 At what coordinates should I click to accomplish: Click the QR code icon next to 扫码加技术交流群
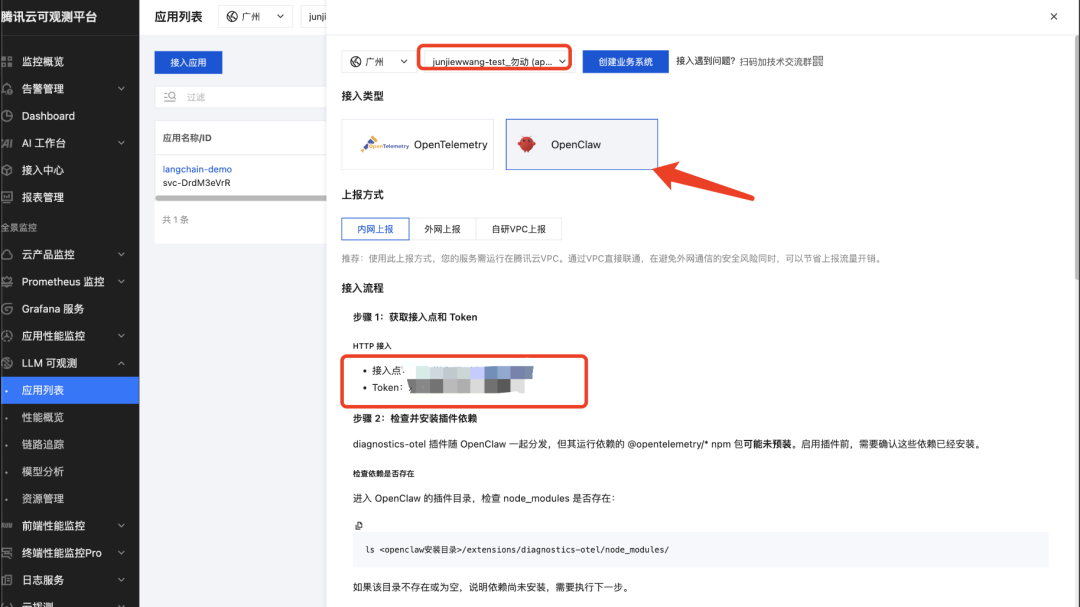(818, 61)
